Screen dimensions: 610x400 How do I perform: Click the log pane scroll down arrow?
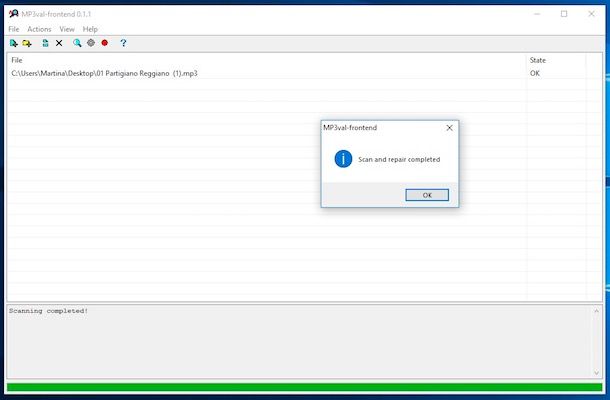click(x=596, y=373)
